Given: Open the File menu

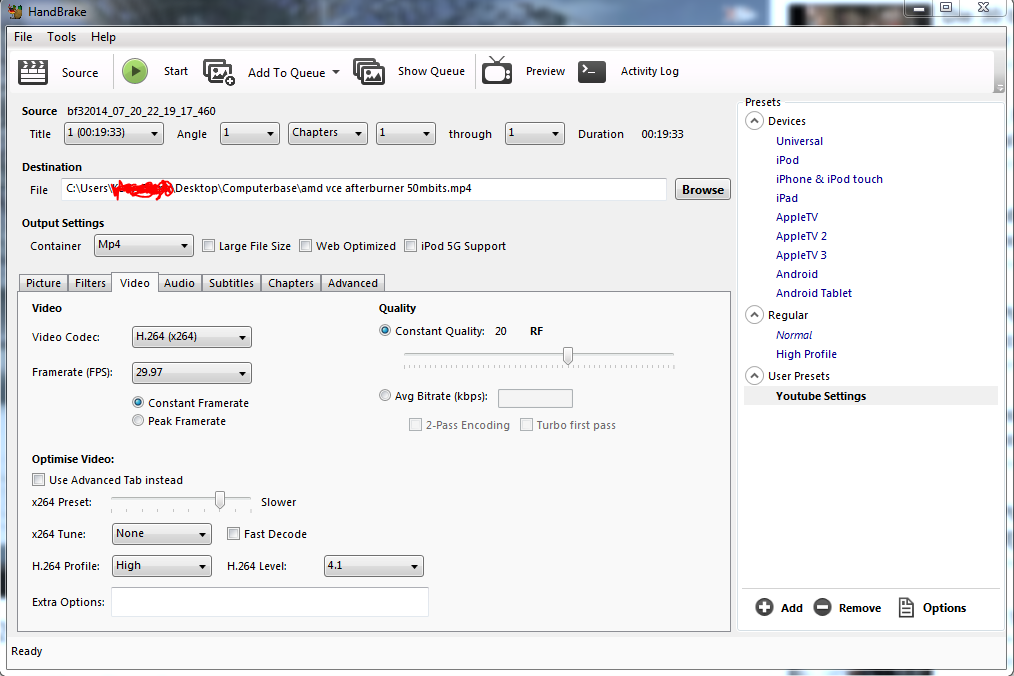Looking at the screenshot, I should tap(23, 37).
